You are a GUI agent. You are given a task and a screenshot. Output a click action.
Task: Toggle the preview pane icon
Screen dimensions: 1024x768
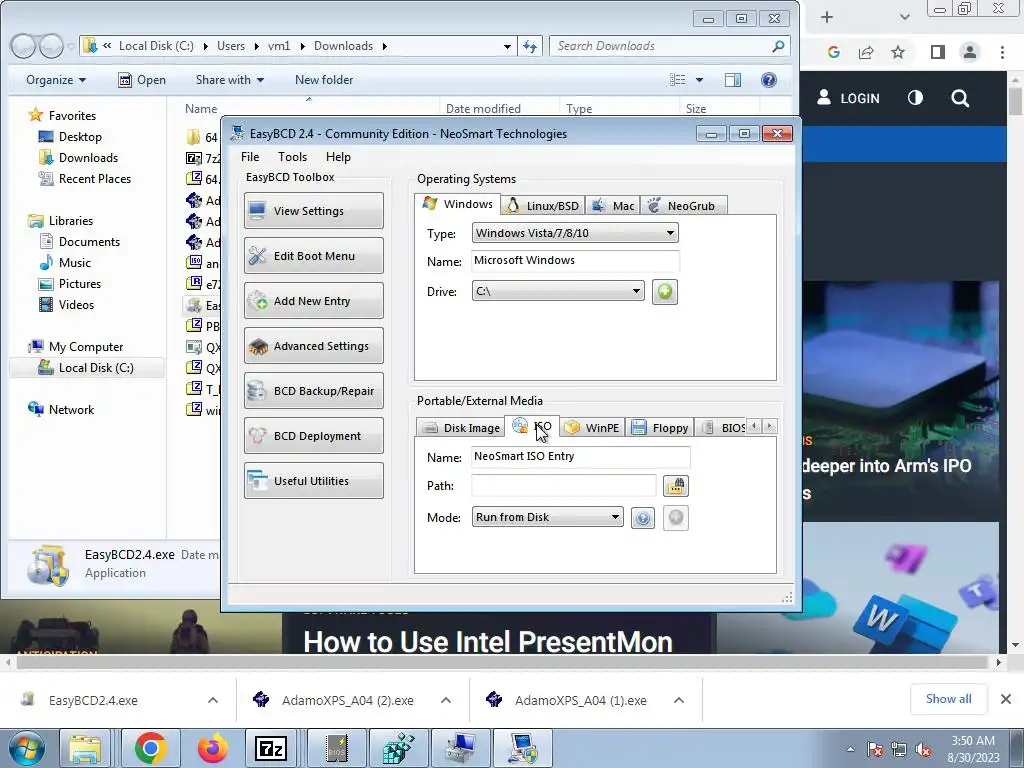pos(733,80)
